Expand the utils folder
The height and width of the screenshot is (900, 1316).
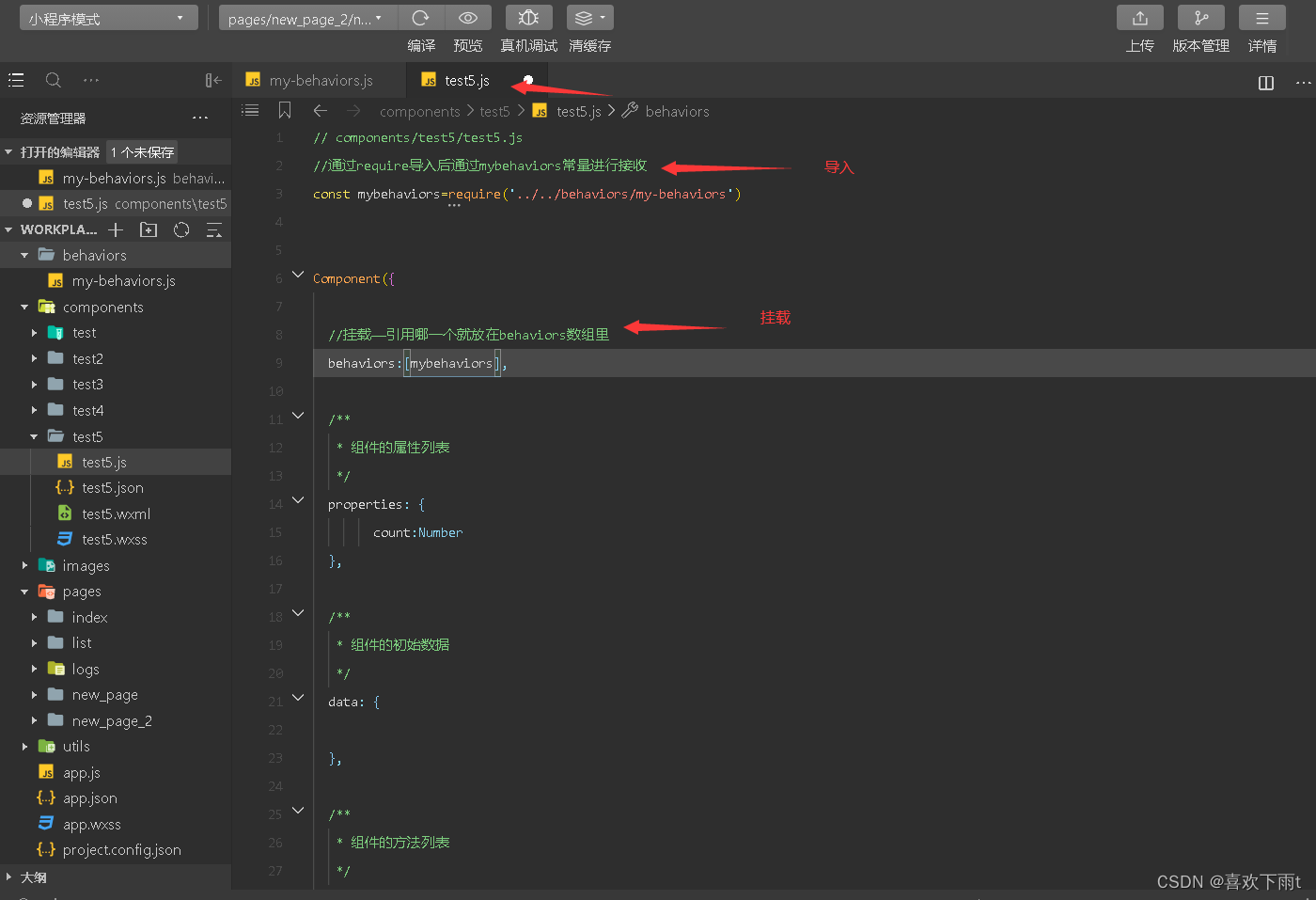24,747
